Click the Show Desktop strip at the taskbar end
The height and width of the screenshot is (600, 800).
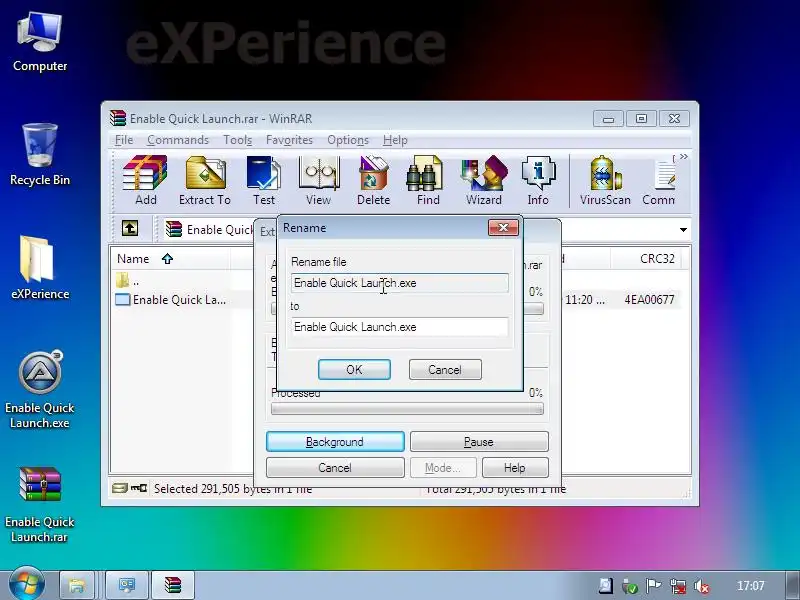click(793, 585)
